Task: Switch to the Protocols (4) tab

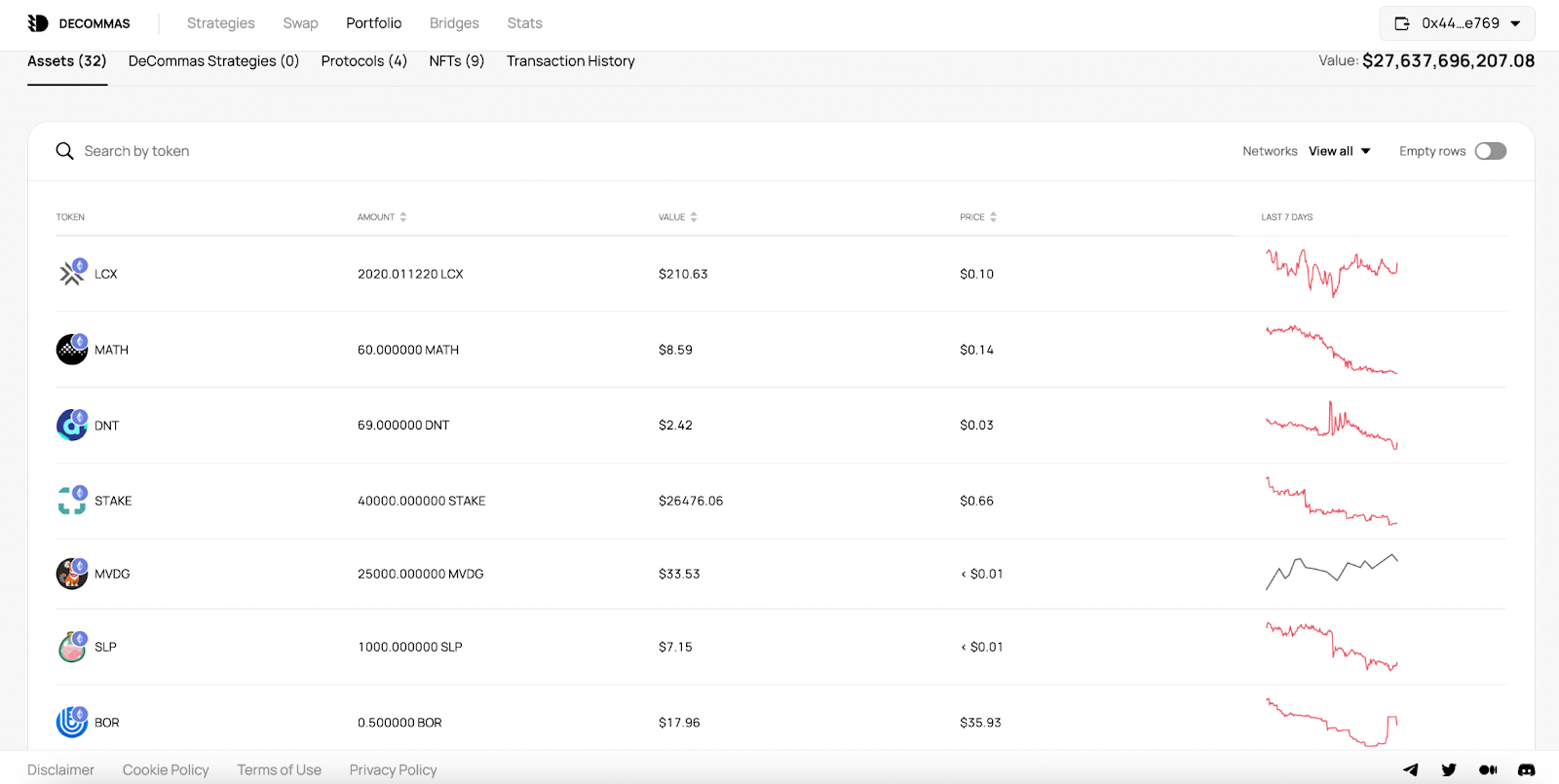Action: coord(363,61)
